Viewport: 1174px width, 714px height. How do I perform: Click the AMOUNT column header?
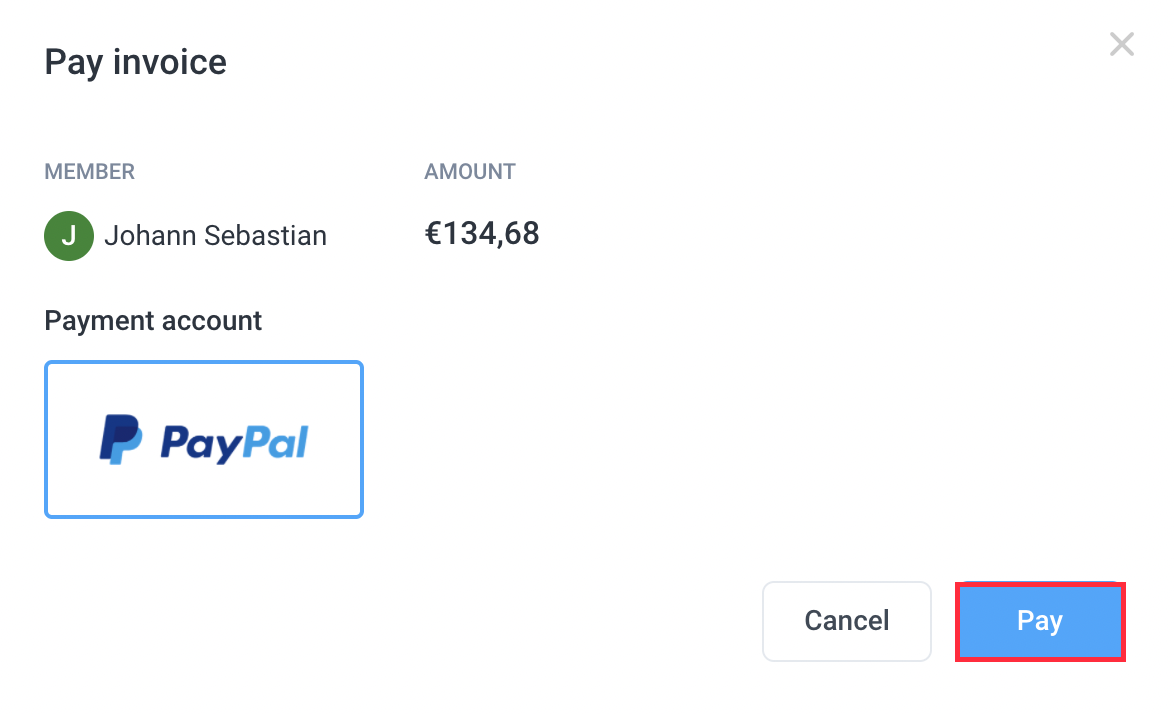(469, 171)
